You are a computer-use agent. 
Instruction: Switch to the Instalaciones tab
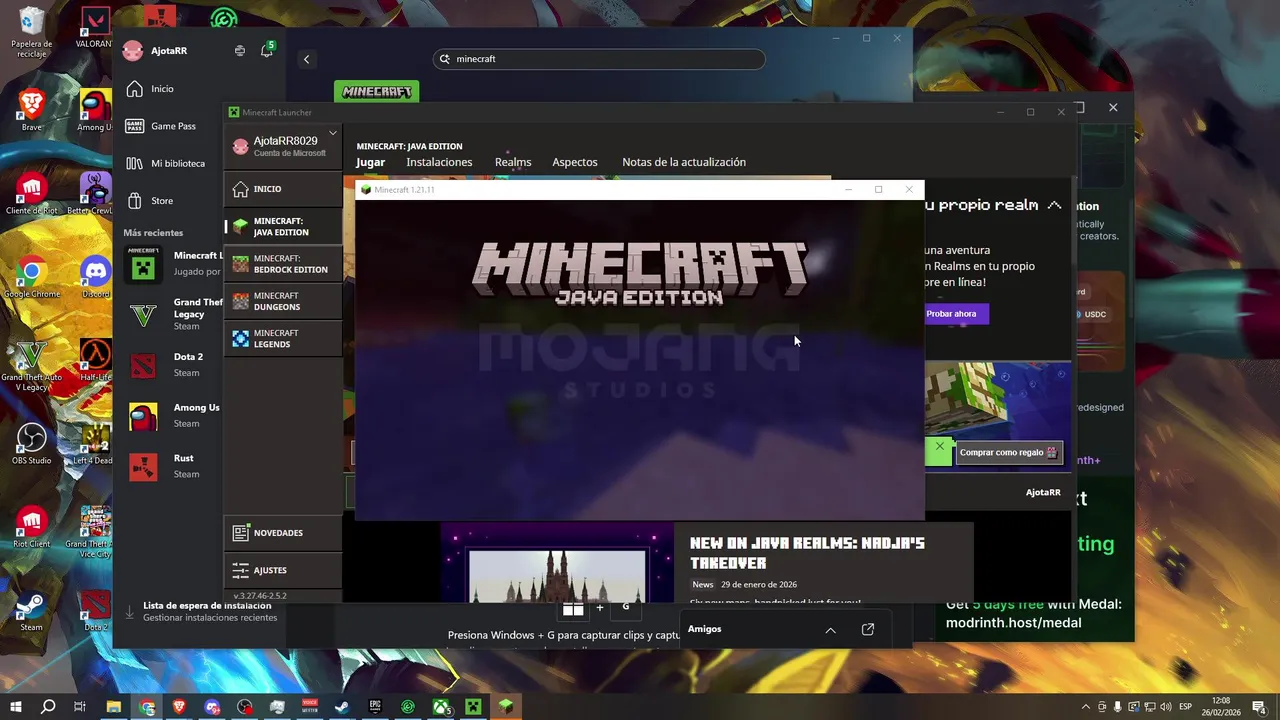click(439, 162)
